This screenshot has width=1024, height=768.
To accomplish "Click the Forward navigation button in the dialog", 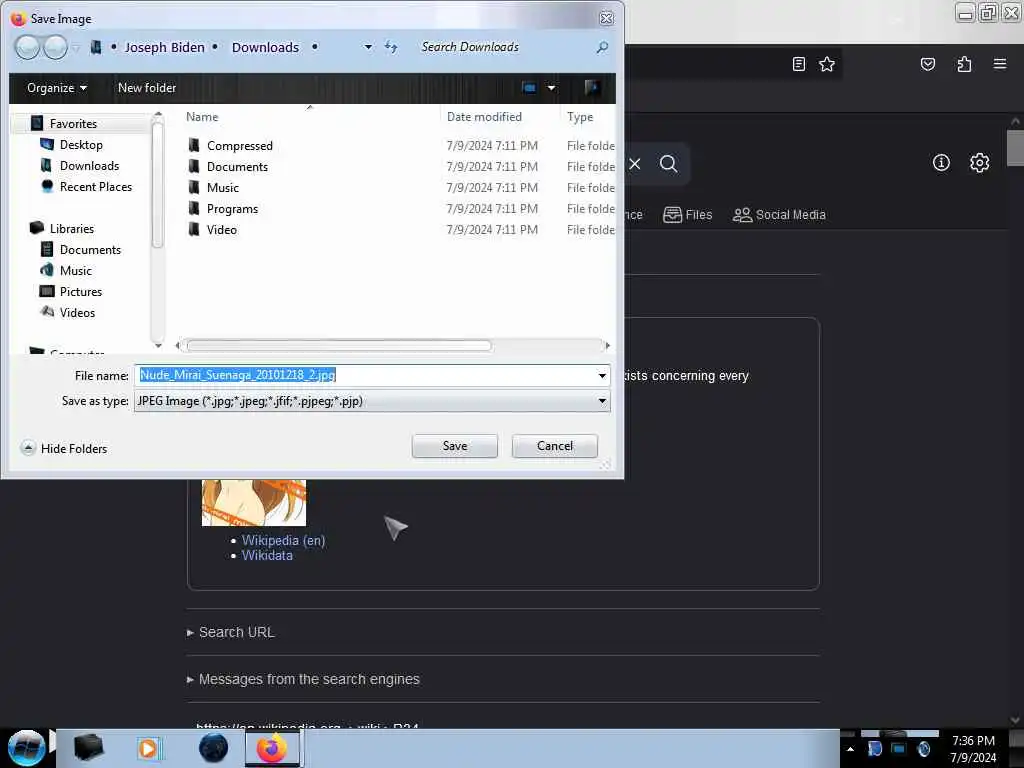I will (x=56, y=47).
